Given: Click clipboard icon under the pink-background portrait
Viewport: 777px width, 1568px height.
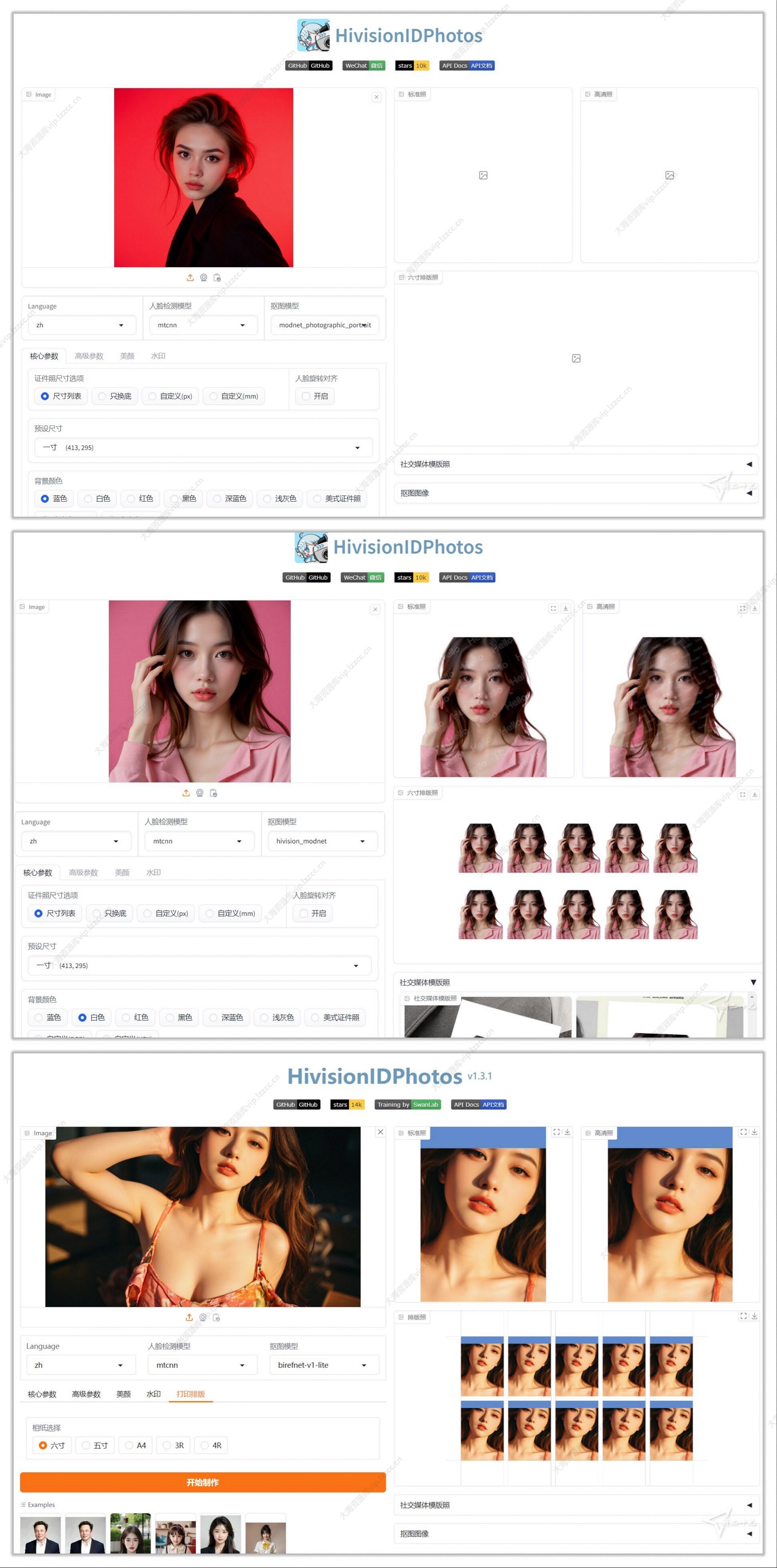Looking at the screenshot, I should point(213,793).
